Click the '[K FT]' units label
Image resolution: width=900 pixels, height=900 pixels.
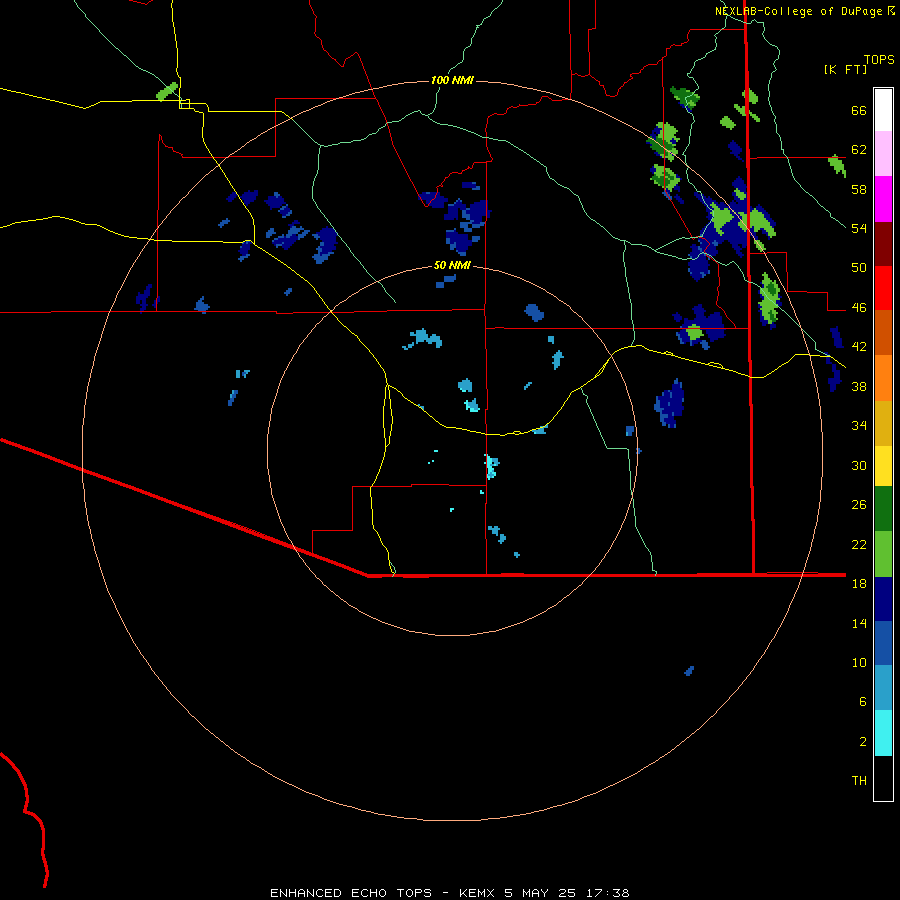(x=845, y=69)
